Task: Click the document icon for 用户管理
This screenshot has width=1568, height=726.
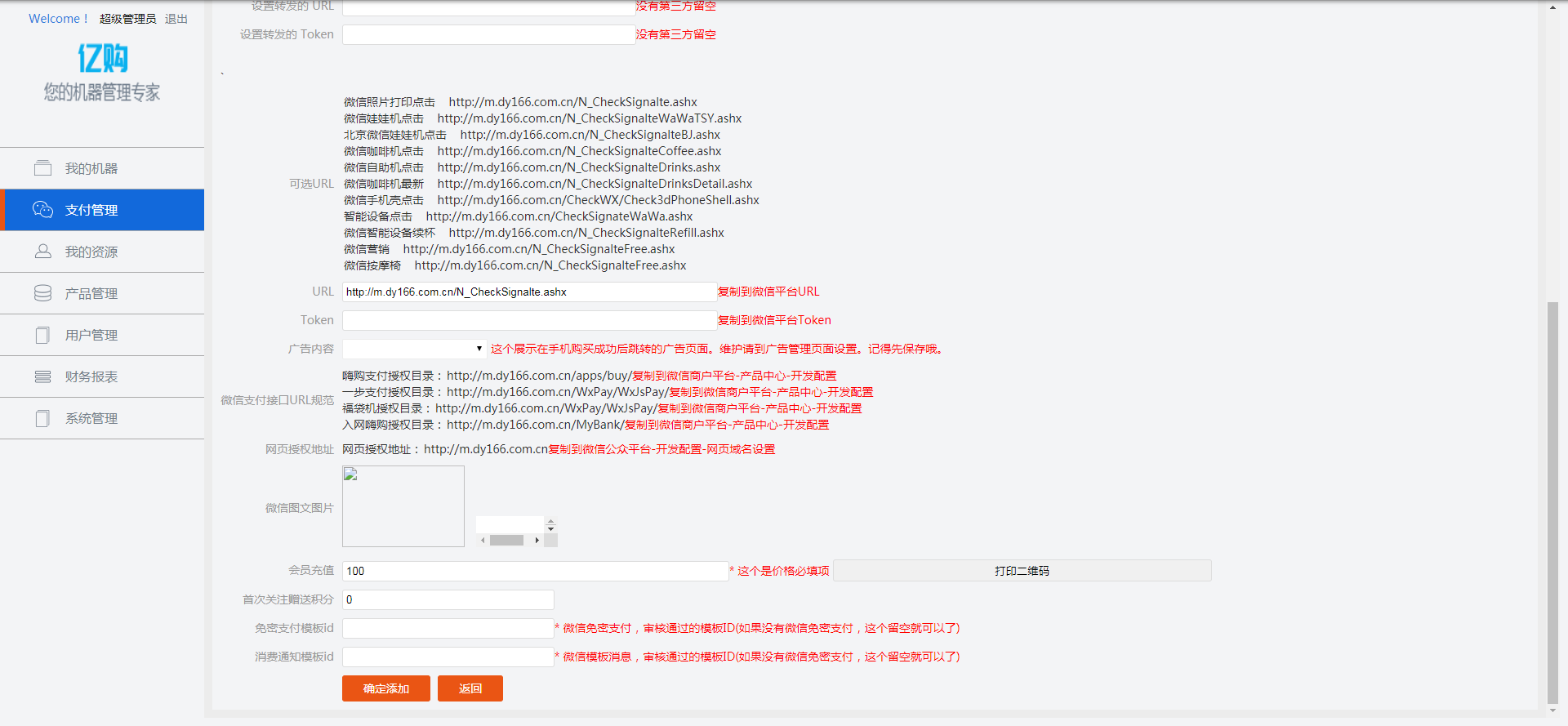Action: (x=42, y=335)
